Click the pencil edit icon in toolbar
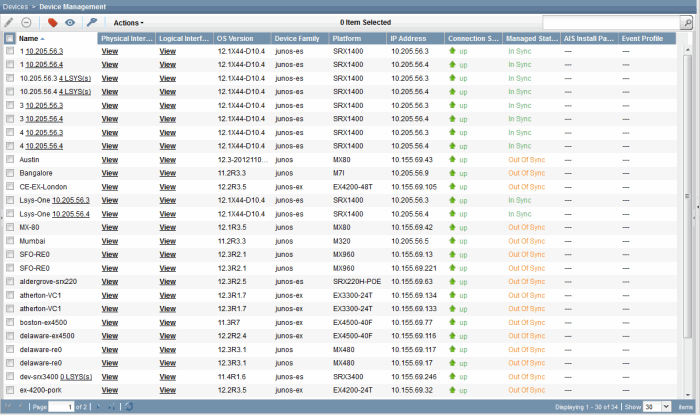 pyautogui.click(x=10, y=22)
